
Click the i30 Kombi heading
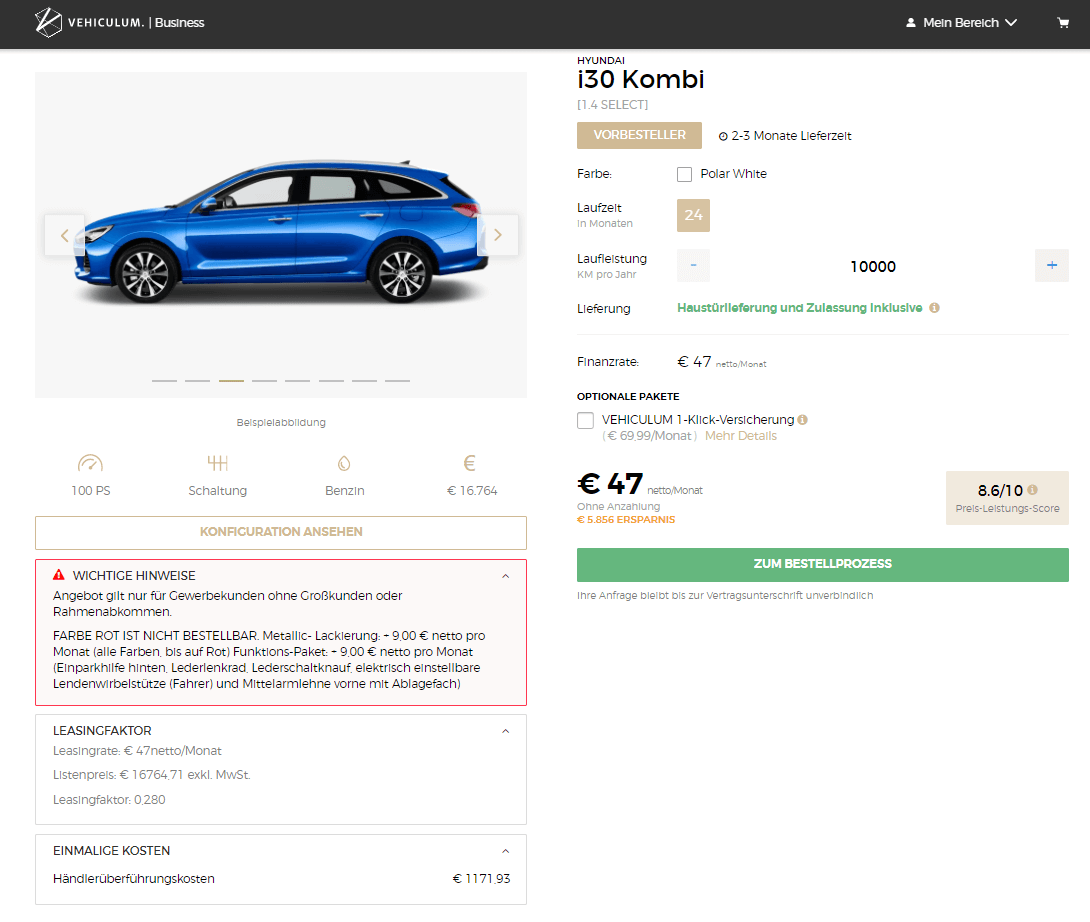click(x=640, y=79)
